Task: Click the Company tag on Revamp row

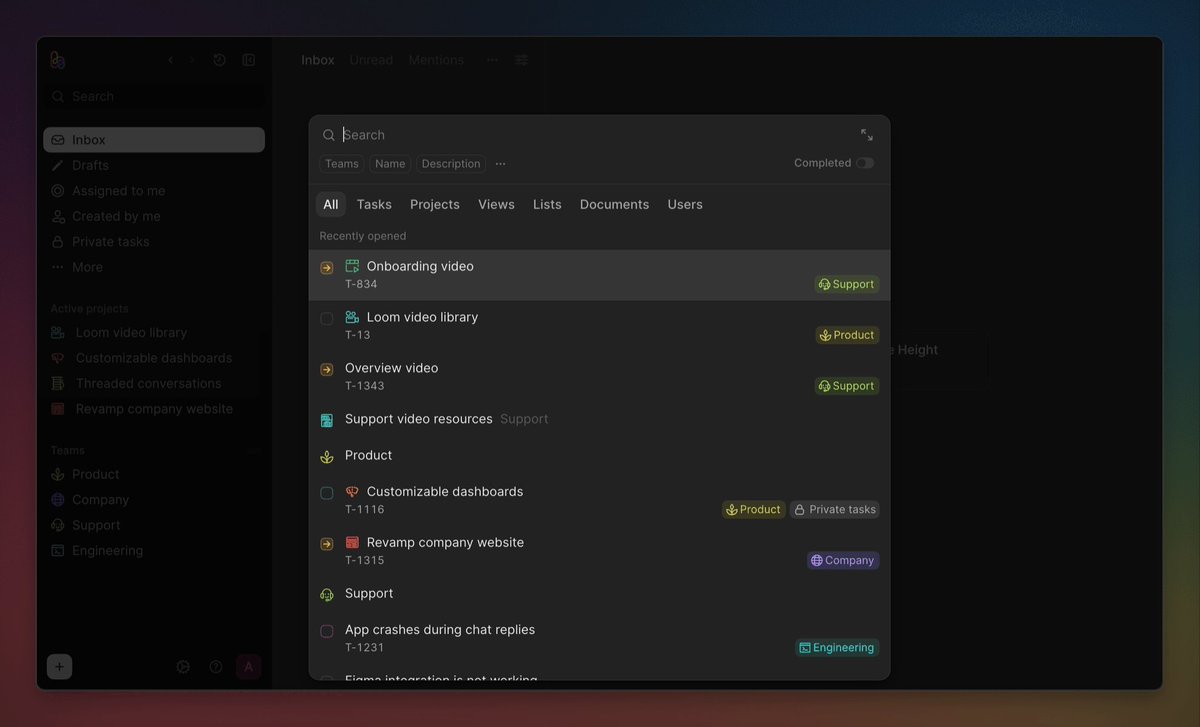Action: [x=843, y=561]
